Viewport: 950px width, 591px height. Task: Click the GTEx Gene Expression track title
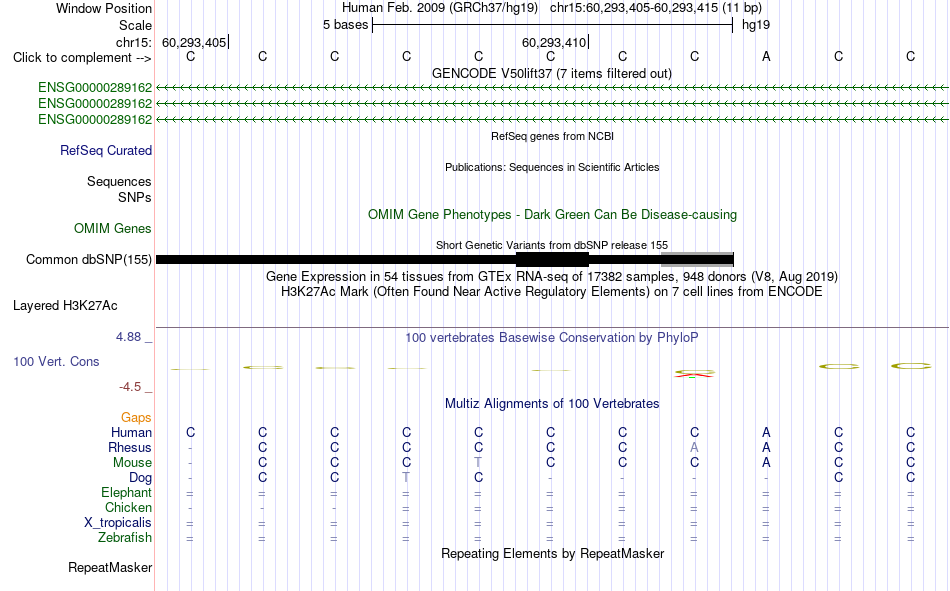(x=552, y=276)
